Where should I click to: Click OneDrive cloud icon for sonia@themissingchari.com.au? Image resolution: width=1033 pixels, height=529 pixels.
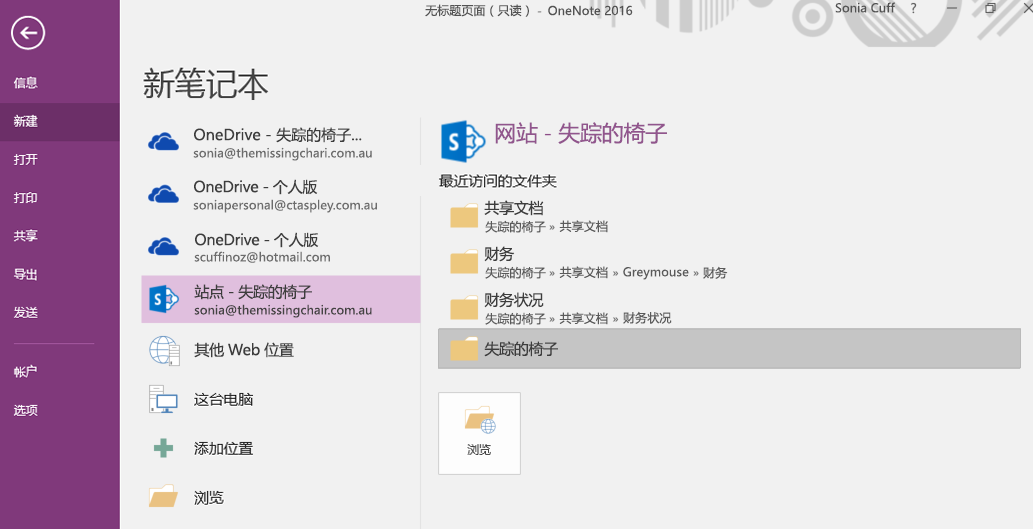(x=163, y=142)
